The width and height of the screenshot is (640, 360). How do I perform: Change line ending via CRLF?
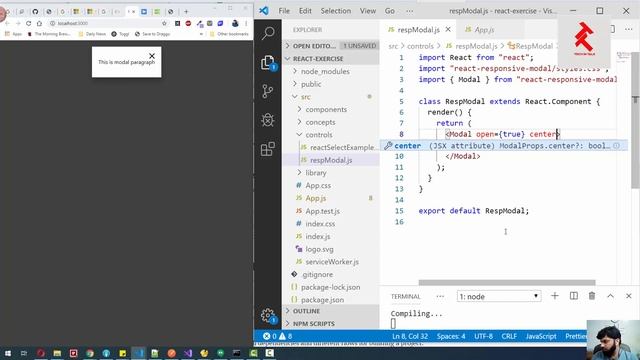coord(509,336)
